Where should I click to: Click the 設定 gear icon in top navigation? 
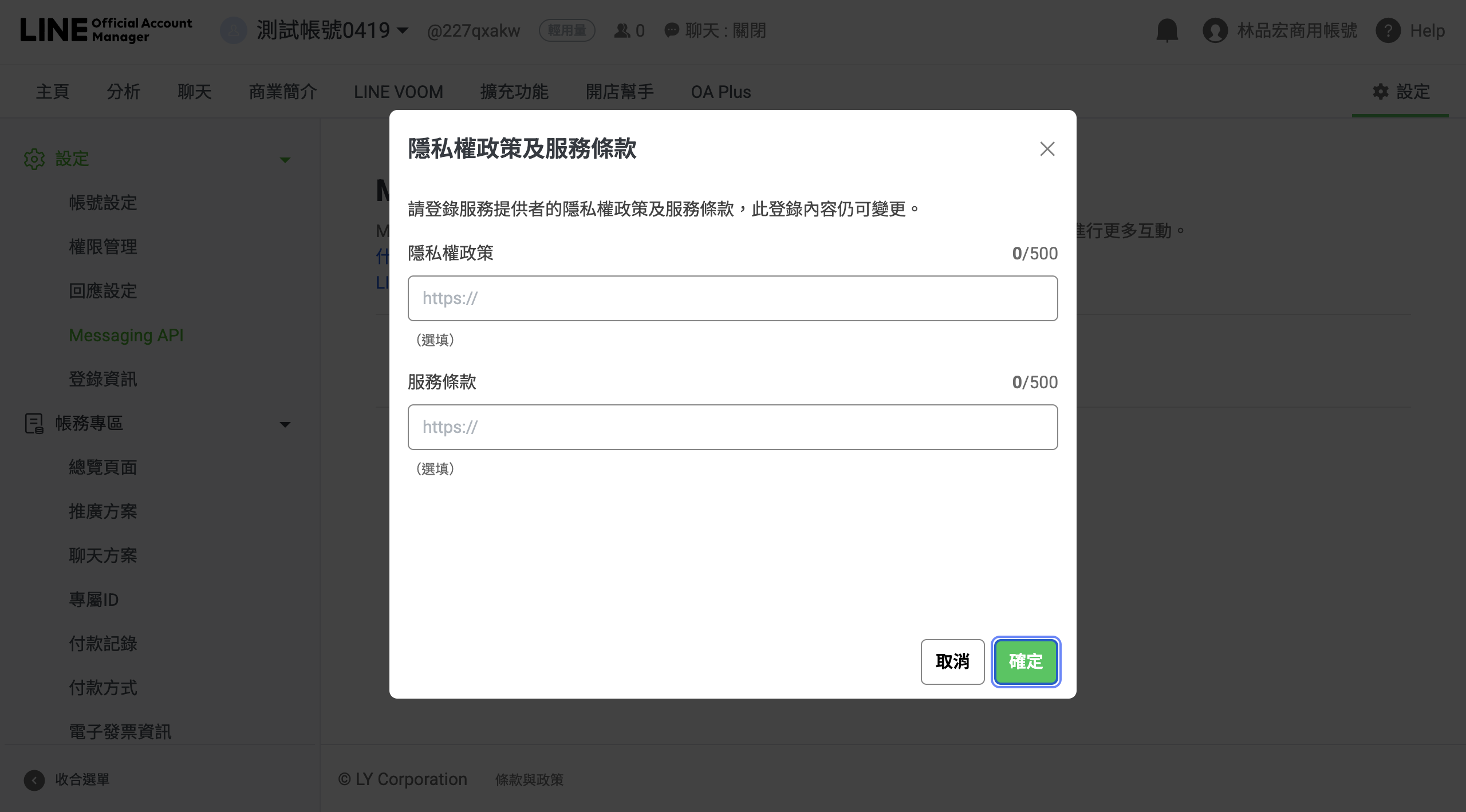(1381, 92)
